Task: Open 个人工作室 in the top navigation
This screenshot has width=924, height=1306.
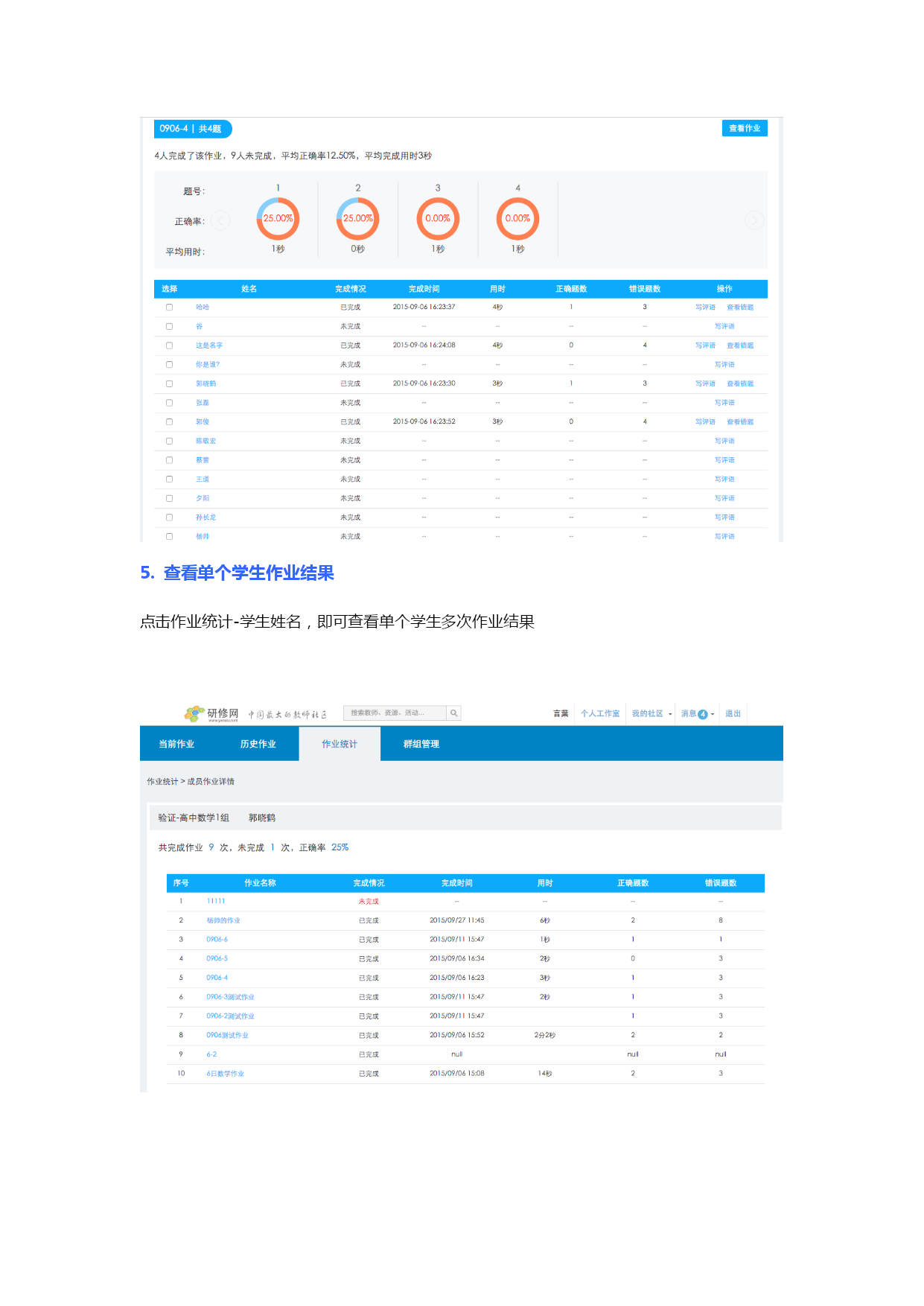Action: (600, 713)
